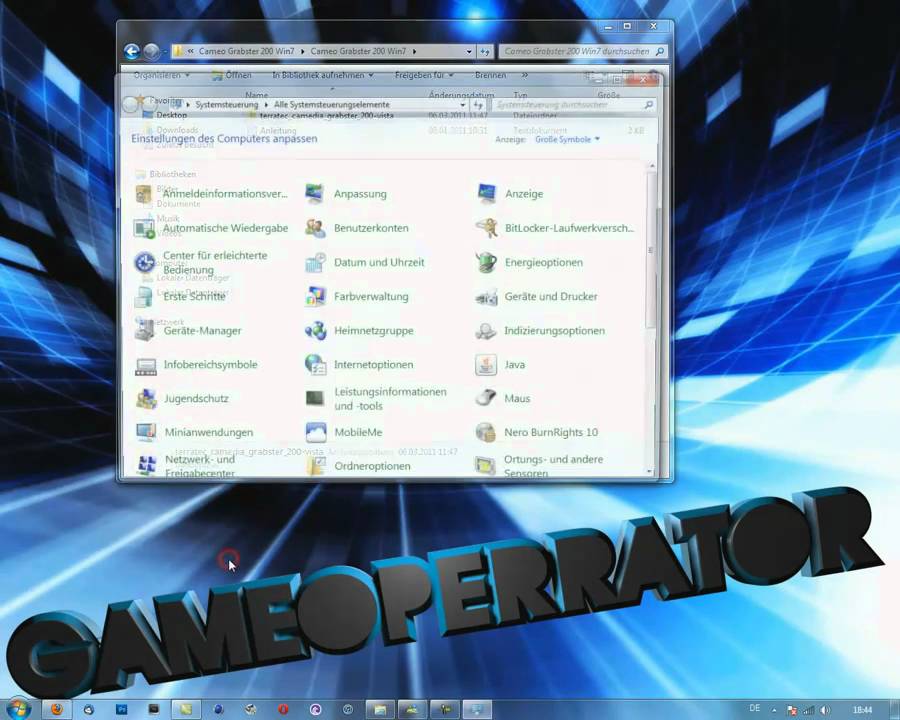Show more Explorer toolbar commands chevron
900x720 pixels.
pos(525,75)
